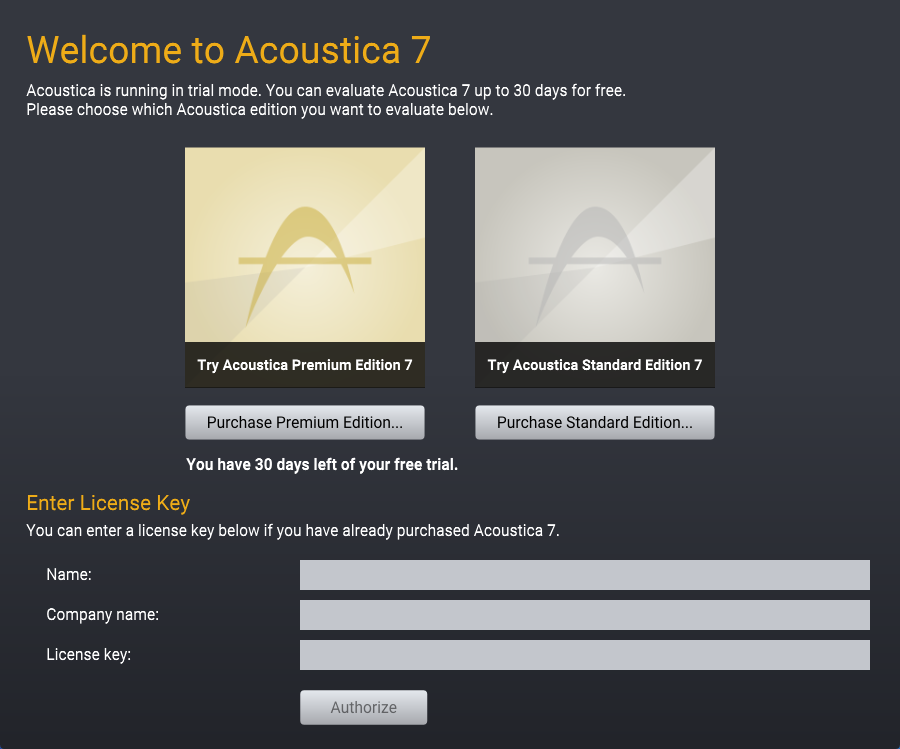The width and height of the screenshot is (900, 749).
Task: Click the Welcome to Acoustica 7 heading
Action: point(228,50)
